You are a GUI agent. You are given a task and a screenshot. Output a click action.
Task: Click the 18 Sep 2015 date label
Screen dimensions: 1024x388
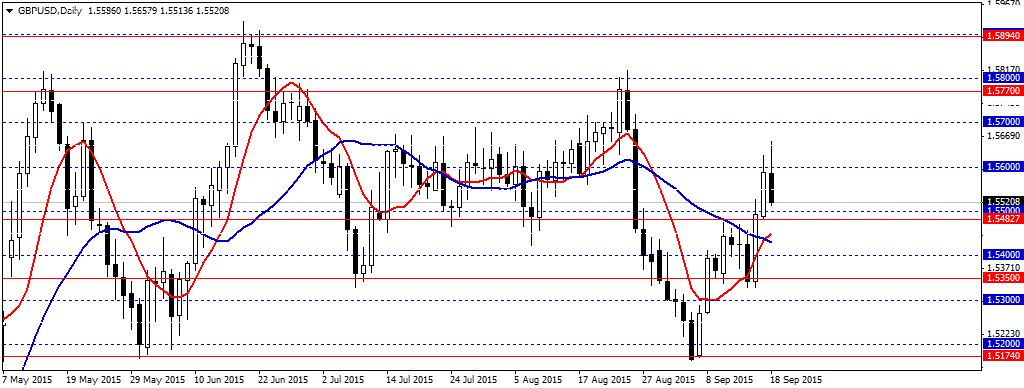click(x=795, y=380)
